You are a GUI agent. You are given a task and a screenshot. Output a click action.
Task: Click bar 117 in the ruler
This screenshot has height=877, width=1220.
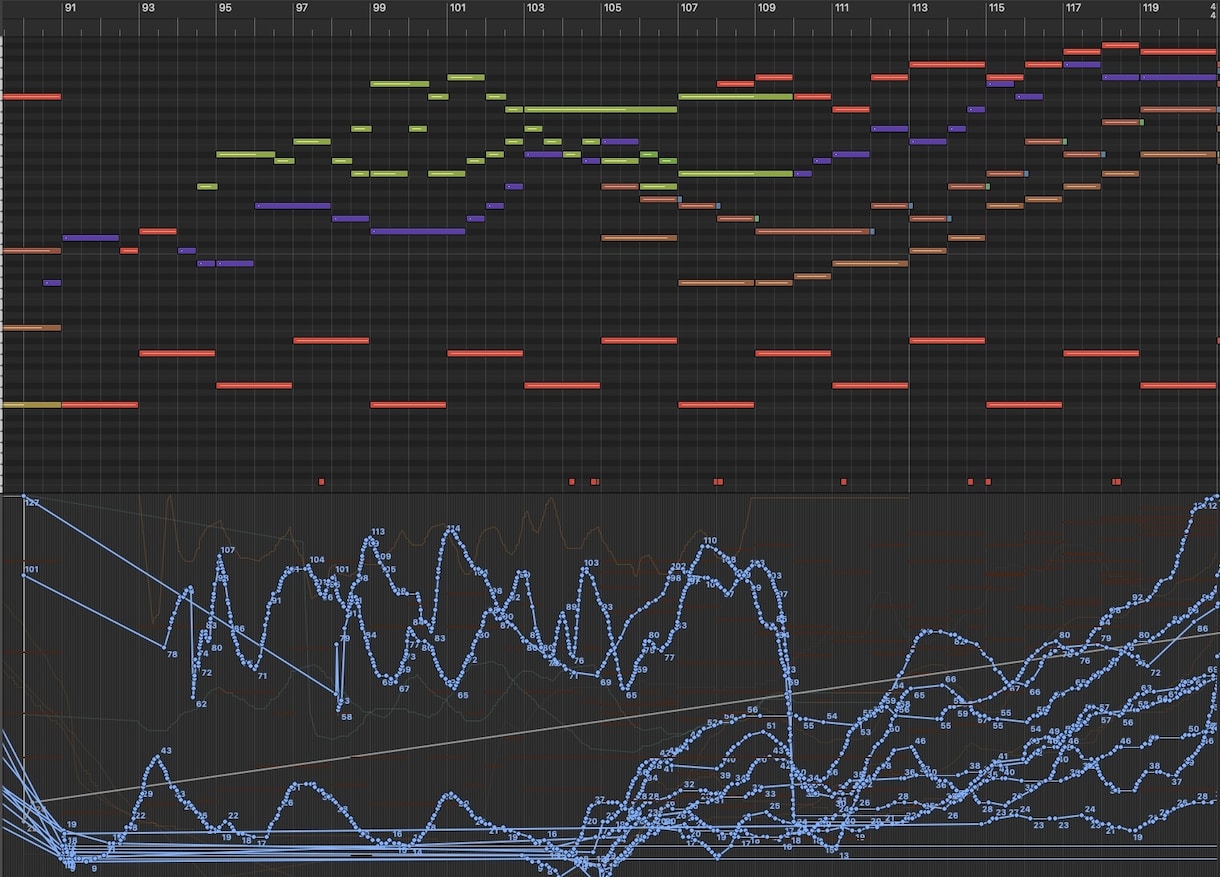coord(1074,8)
